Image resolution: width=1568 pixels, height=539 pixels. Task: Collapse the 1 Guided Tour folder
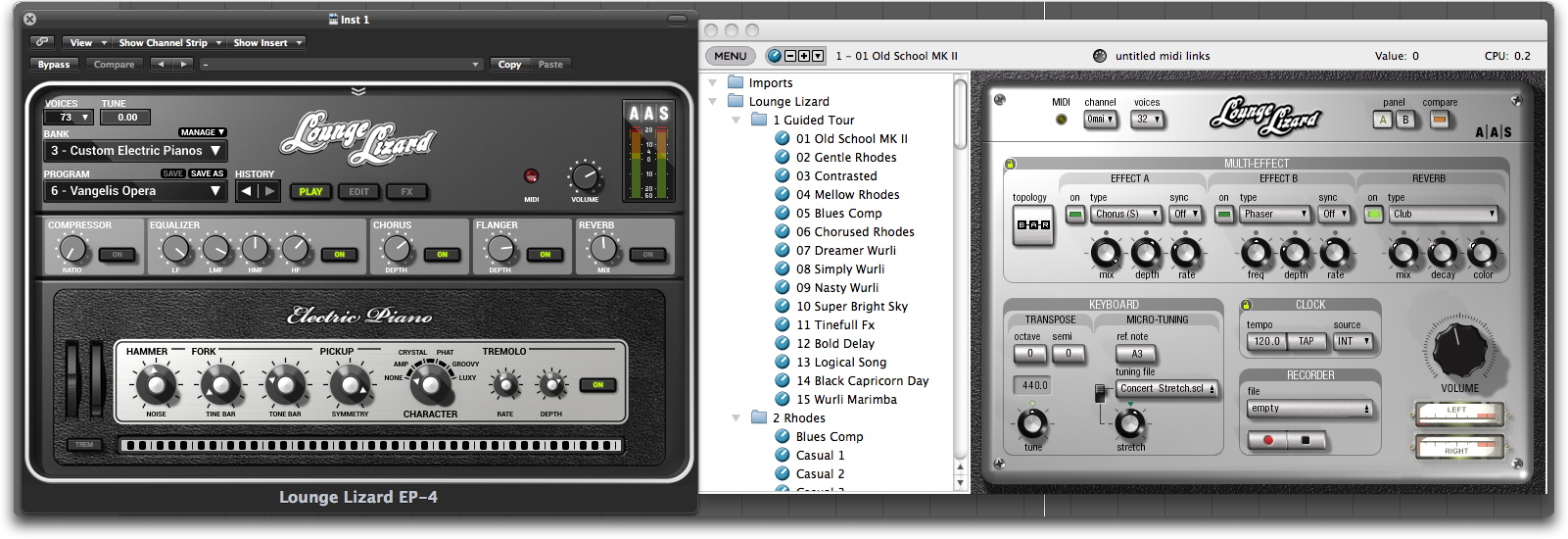(x=736, y=121)
